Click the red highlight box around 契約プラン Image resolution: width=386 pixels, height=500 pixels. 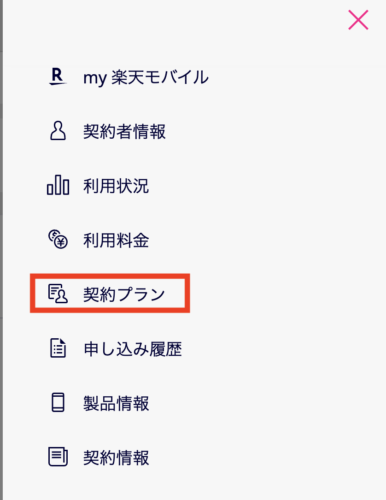tap(110, 293)
